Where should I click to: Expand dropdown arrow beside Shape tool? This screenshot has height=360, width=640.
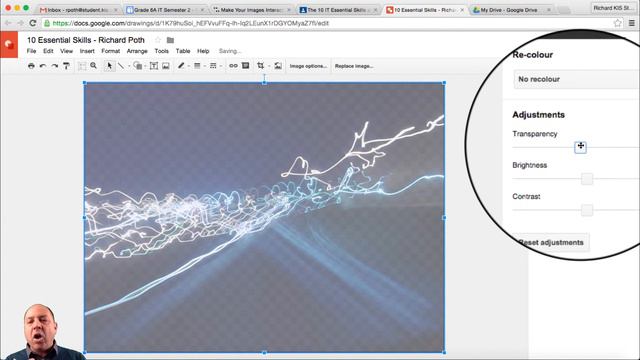[x=145, y=66]
